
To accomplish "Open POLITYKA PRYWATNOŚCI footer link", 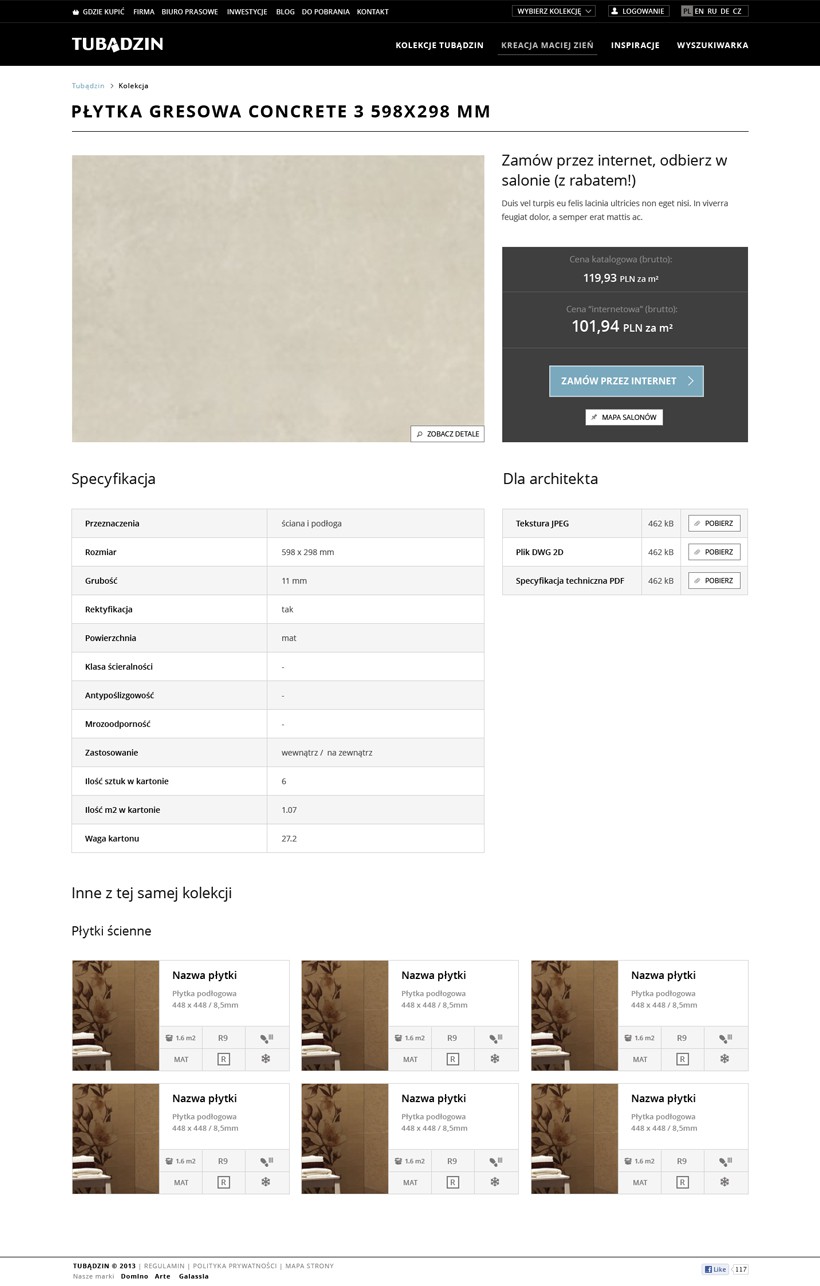I will click(x=233, y=1266).
